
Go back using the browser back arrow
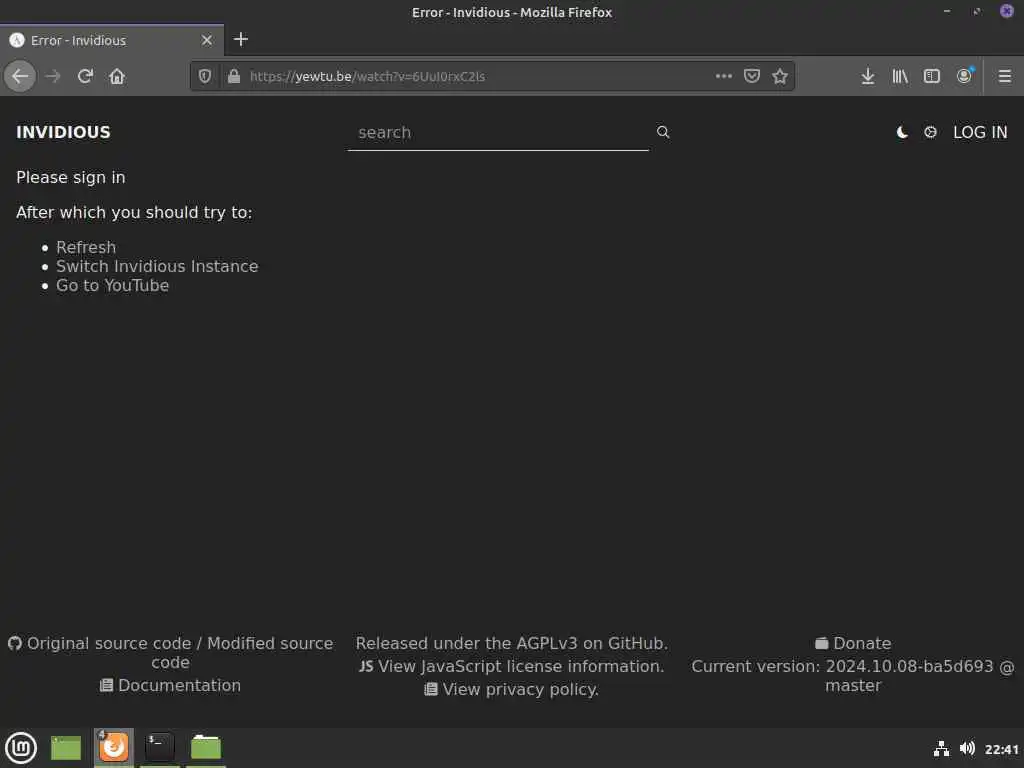20,76
